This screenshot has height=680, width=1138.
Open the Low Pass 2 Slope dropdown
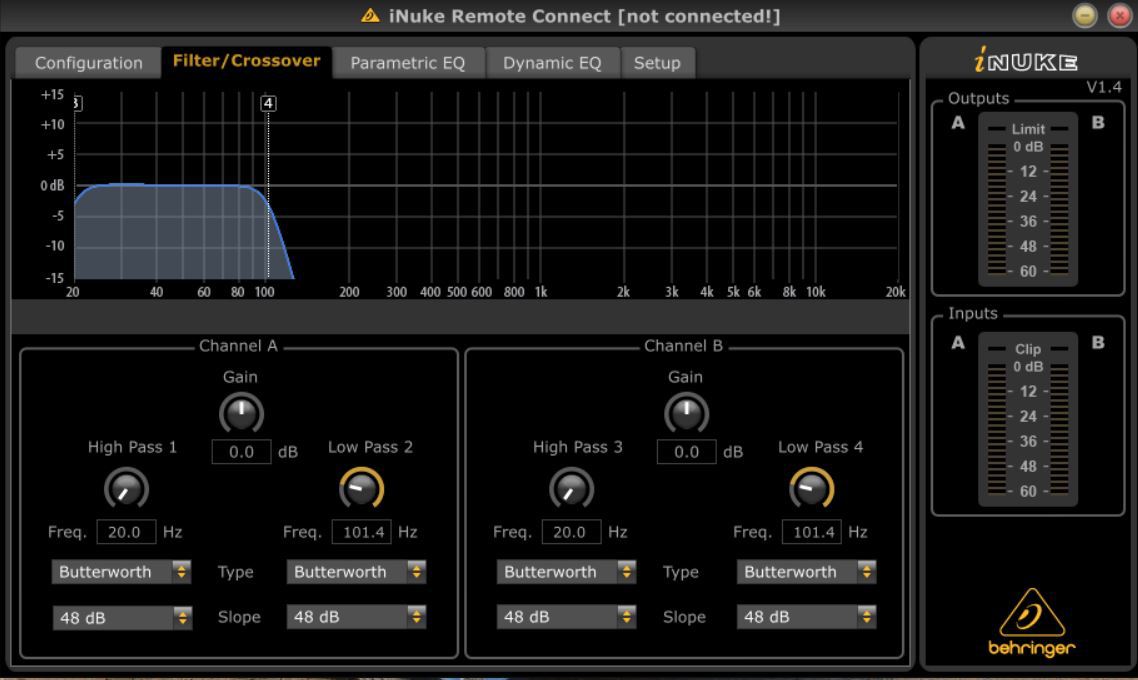click(x=356, y=617)
